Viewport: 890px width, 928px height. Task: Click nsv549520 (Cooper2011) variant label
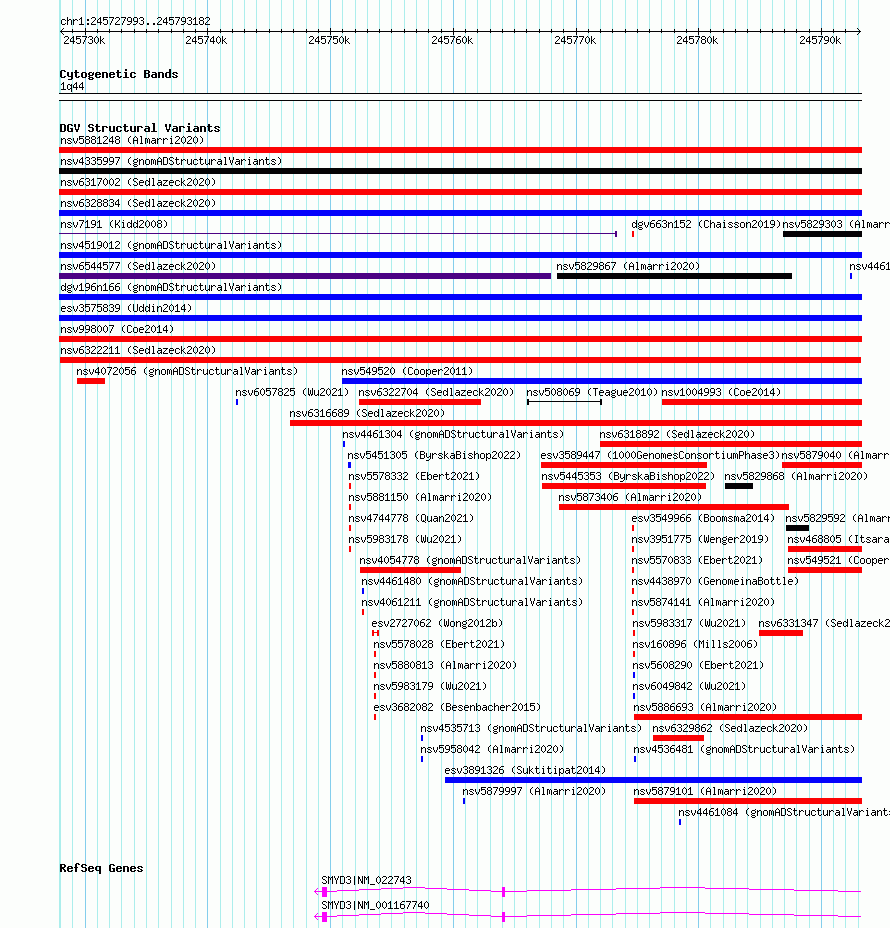point(407,371)
